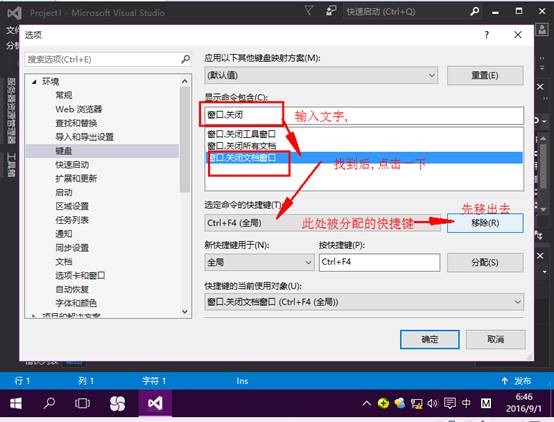Select 扩展和更新 in the options tree
The image size is (554, 422).
click(x=76, y=178)
